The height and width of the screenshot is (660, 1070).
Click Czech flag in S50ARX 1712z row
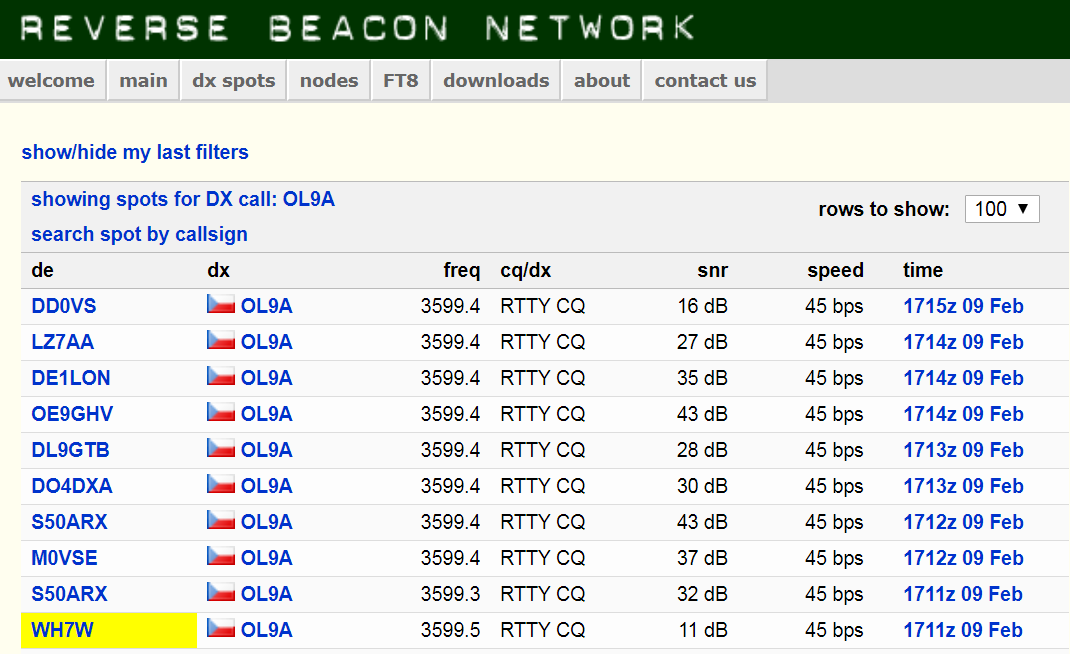tap(220, 520)
